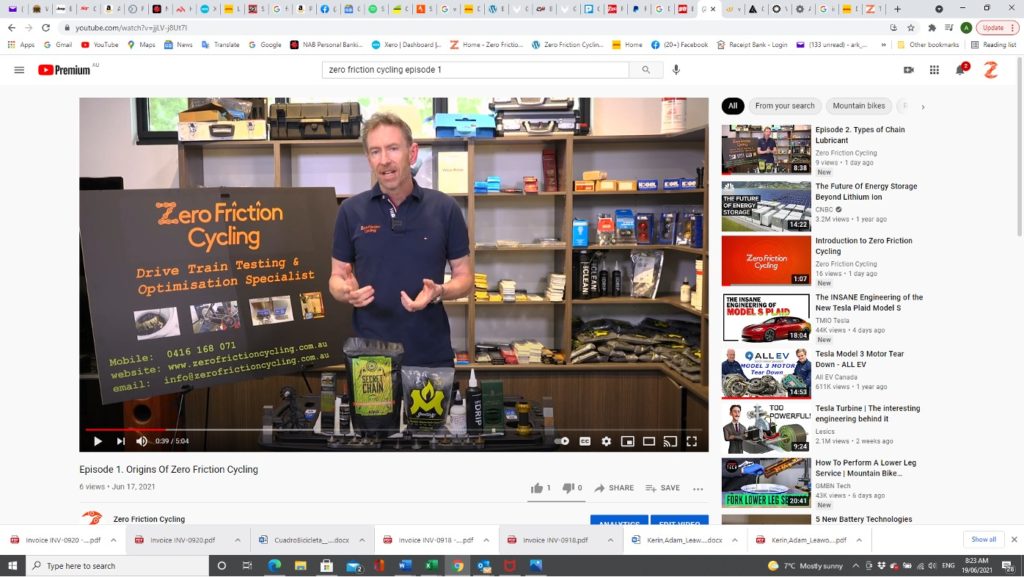1024x577 pixels.
Task: Skip to the next video in player
Action: coord(121,441)
